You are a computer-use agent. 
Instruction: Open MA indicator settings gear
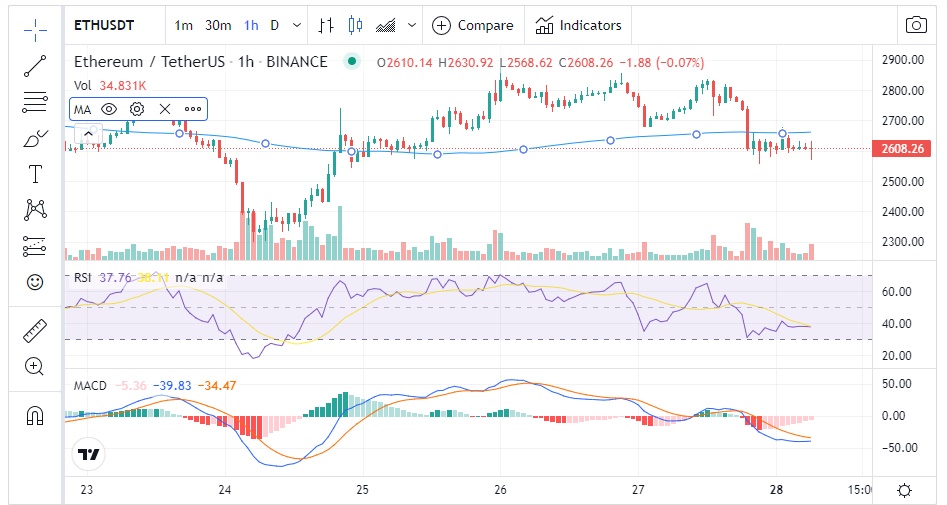[x=137, y=109]
